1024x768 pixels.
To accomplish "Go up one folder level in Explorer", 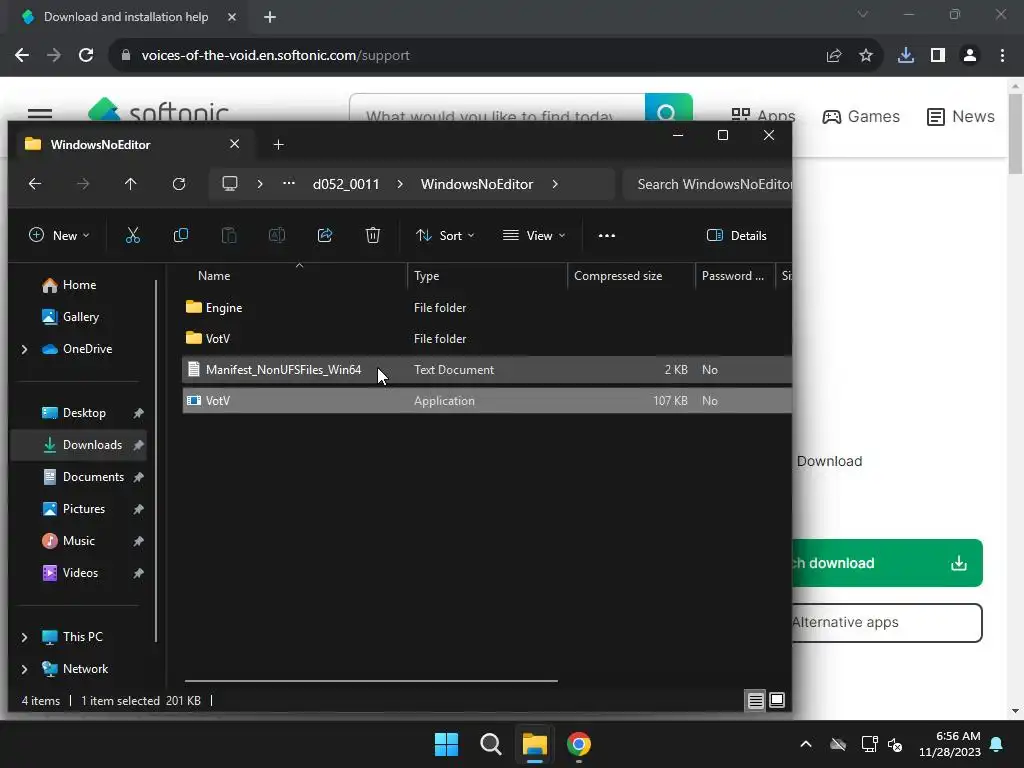I will click(131, 184).
